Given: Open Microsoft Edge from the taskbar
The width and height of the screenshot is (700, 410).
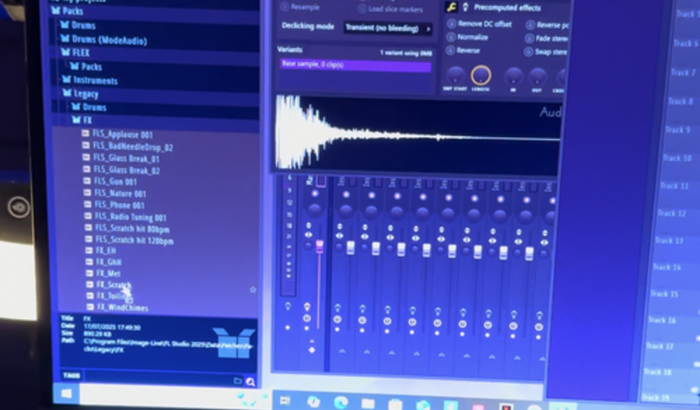Looking at the screenshot, I should 342,403.
